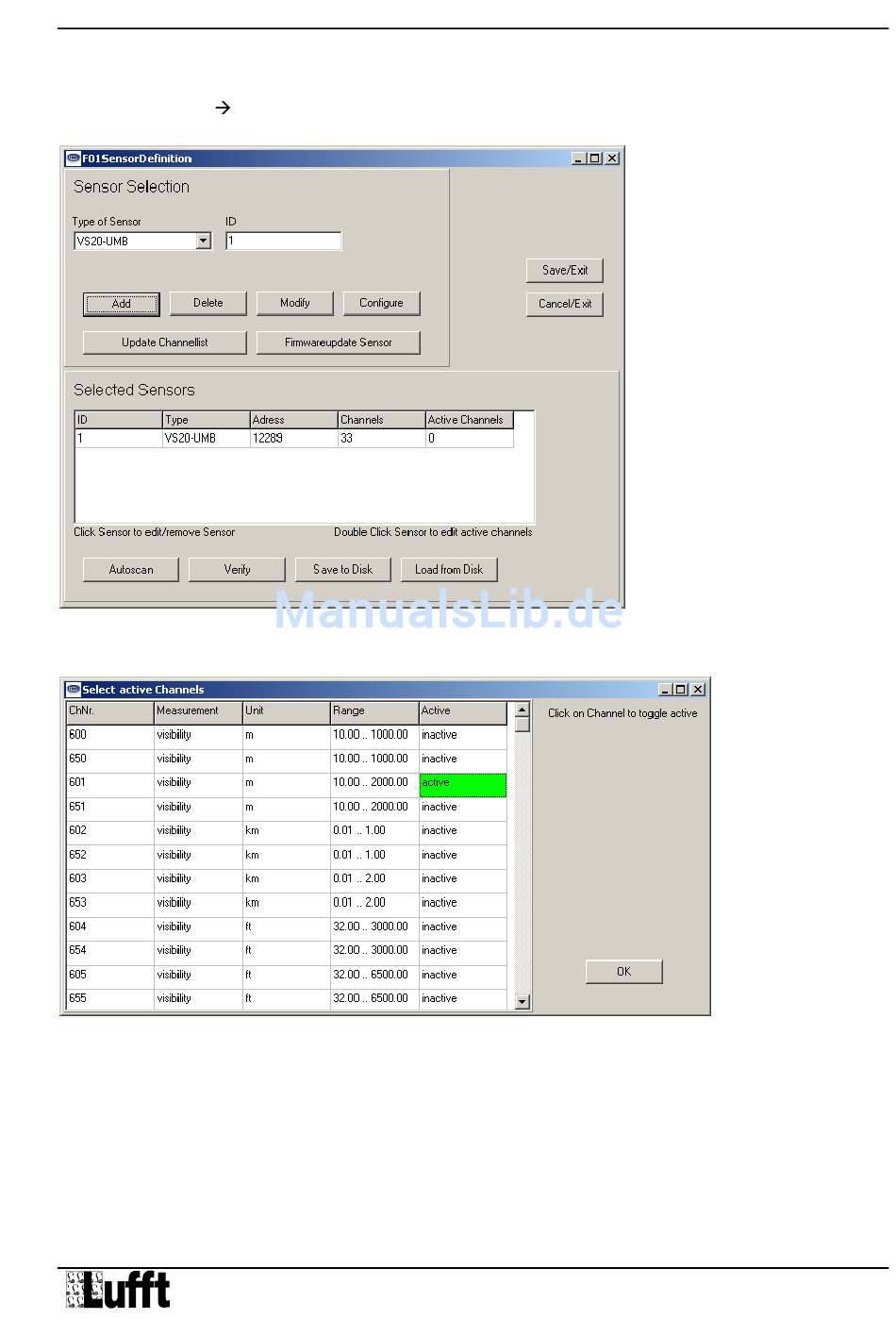Click unit km for channel 602
Screen dimensions: 896x1319
pyautogui.click(x=287, y=831)
